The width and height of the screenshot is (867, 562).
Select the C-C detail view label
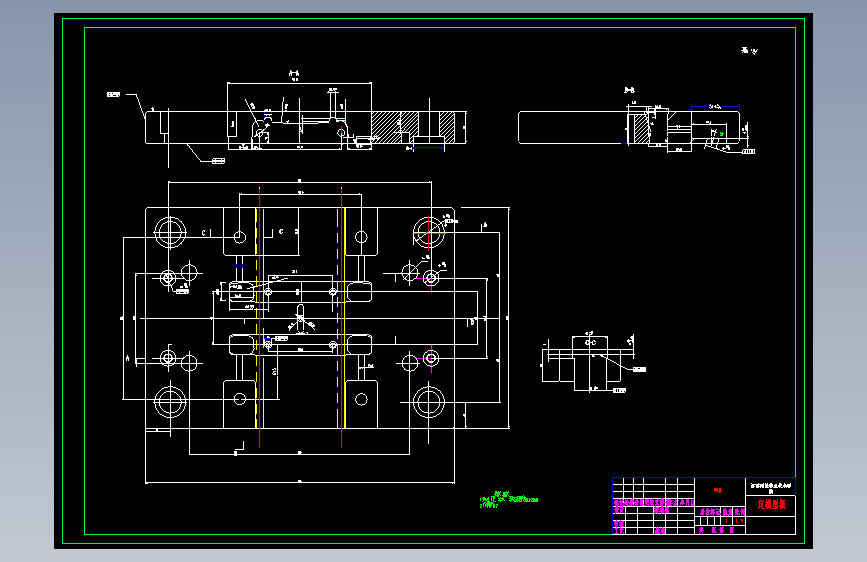(591, 342)
